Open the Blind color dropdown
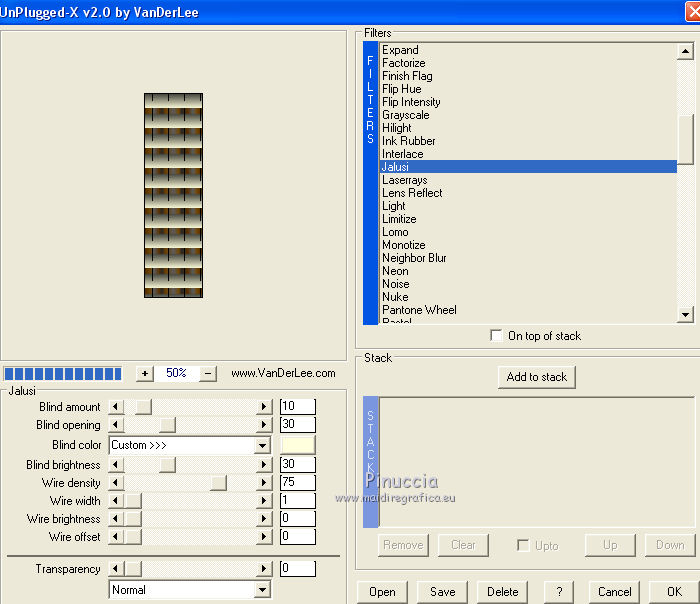The image size is (700, 604). coord(262,445)
